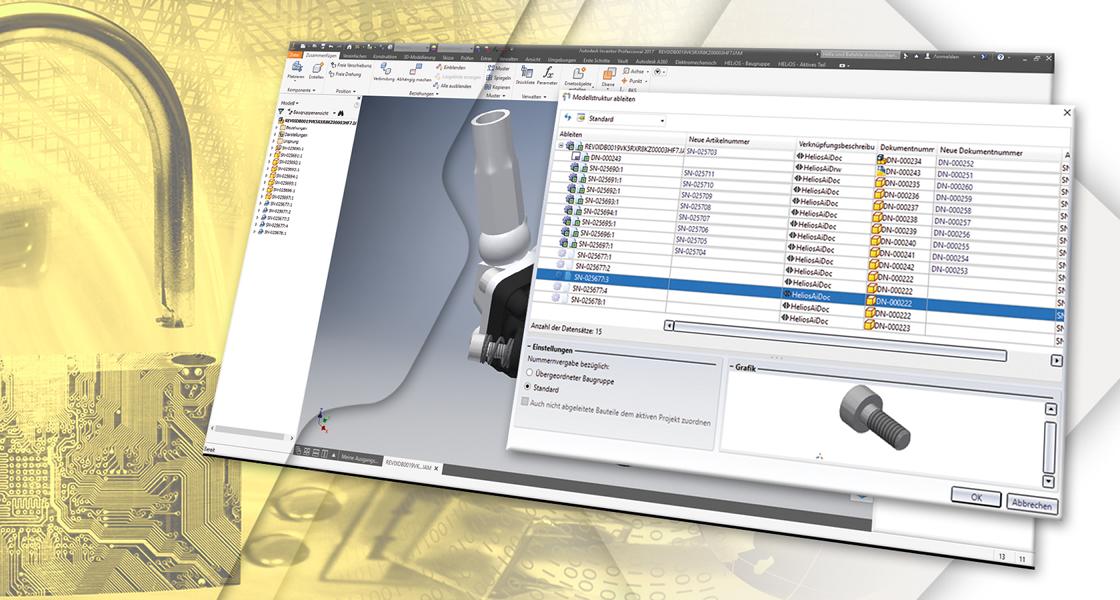Collapse the REVOIDB0019 root node in Ableiten
Screen dimensions: 1120x600
[561, 146]
